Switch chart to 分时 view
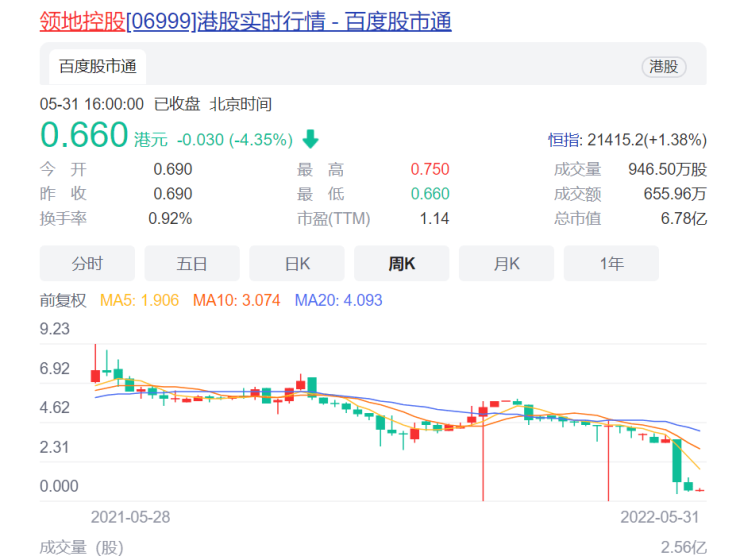Screen dimensions: 740x560 [x=87, y=263]
